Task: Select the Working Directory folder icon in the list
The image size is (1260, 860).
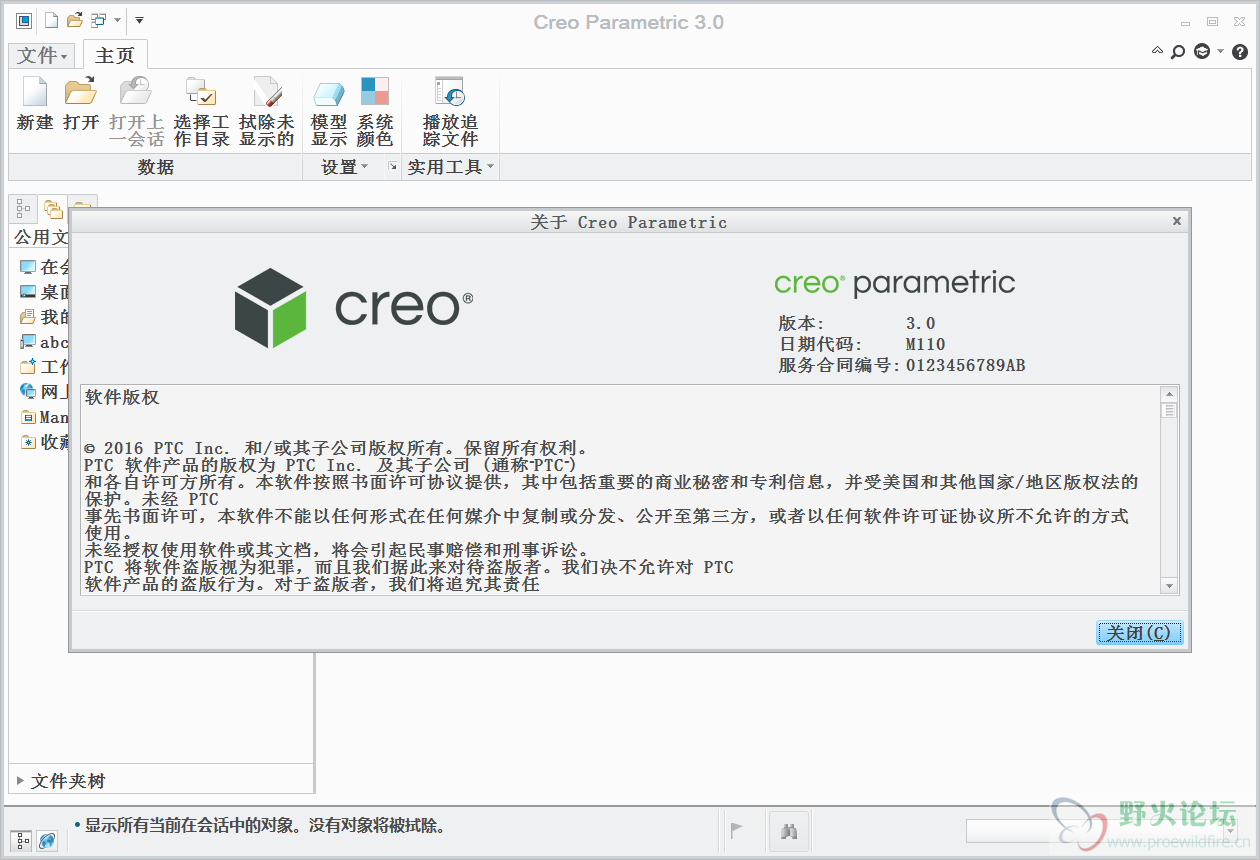Action: (x=28, y=367)
